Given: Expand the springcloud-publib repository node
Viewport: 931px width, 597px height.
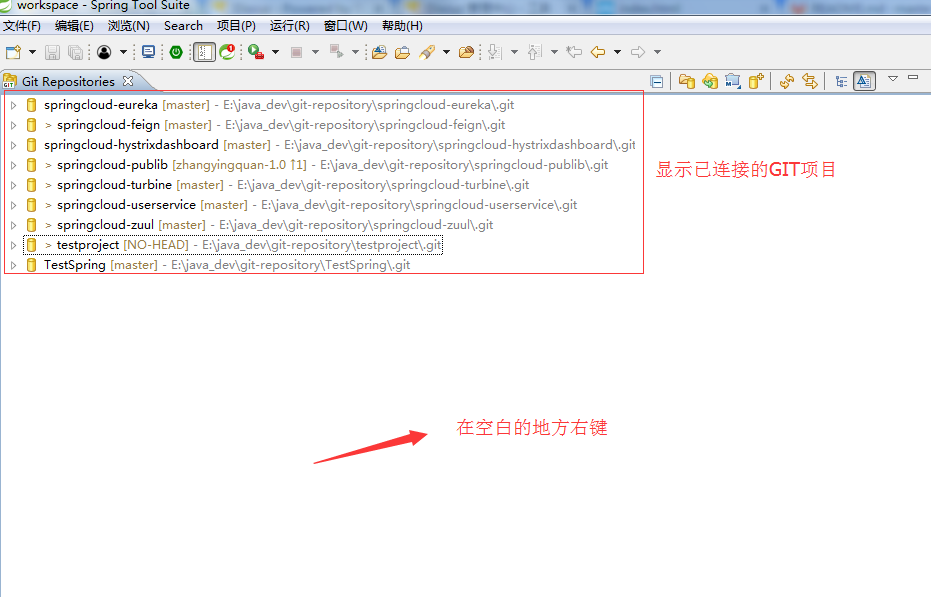Looking at the screenshot, I should [13, 165].
